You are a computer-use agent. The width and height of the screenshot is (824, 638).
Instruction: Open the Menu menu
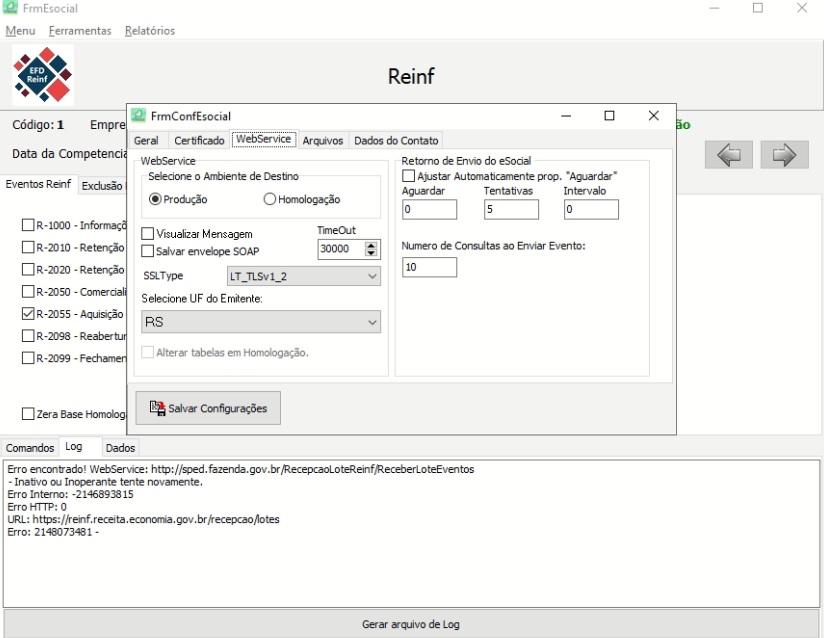pos(20,30)
